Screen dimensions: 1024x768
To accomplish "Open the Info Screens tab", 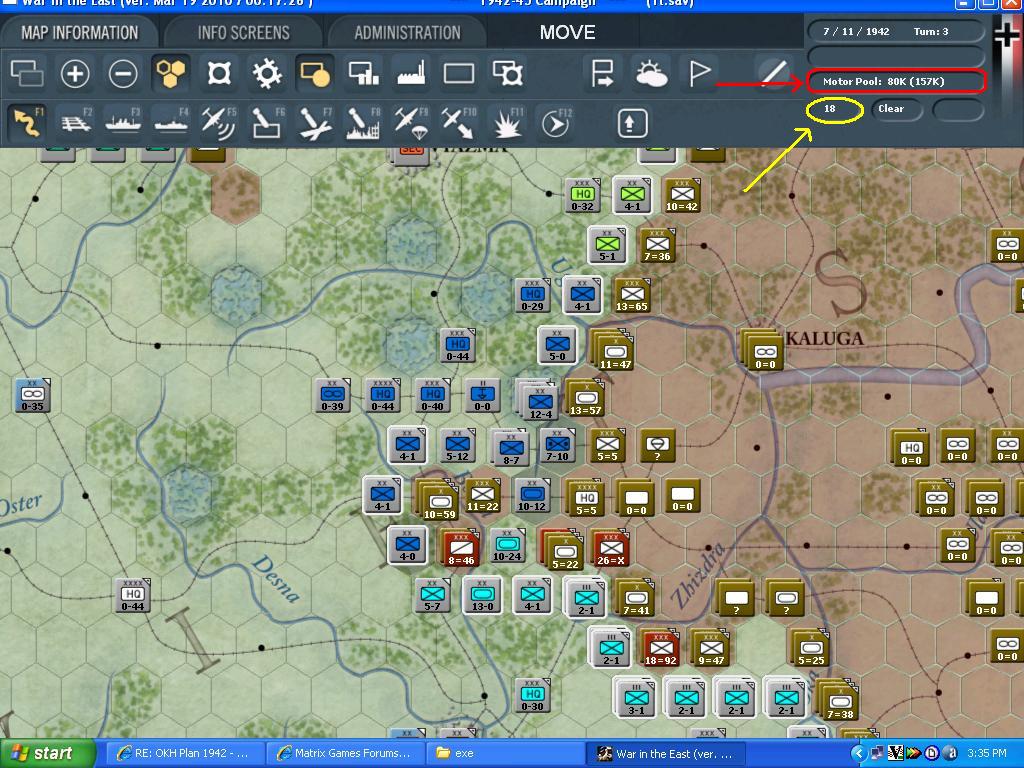I will click(x=244, y=33).
